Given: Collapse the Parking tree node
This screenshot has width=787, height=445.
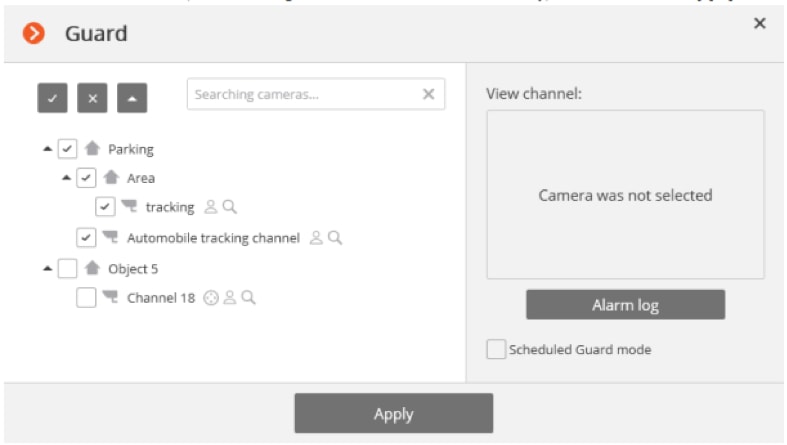Looking at the screenshot, I should tap(47, 149).
